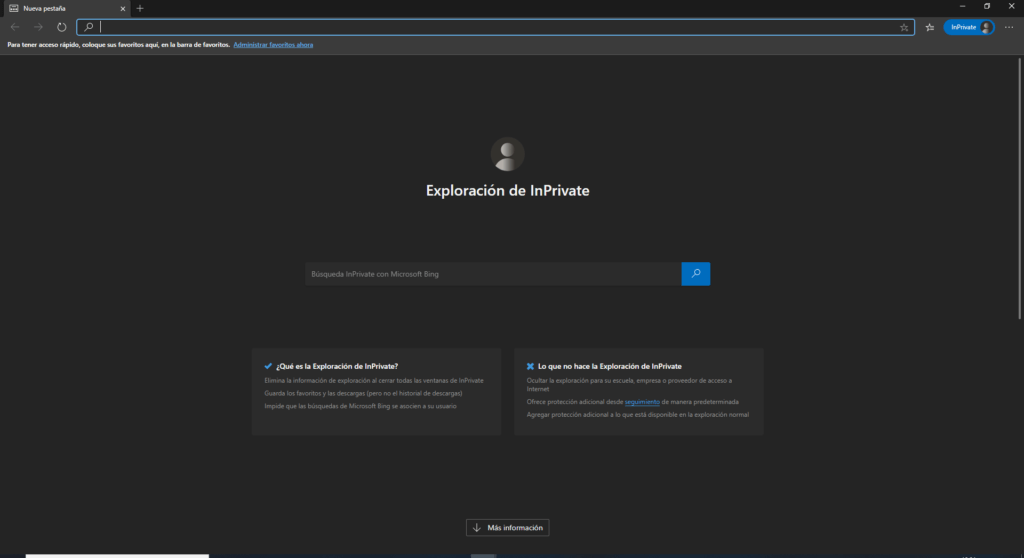The image size is (1024, 558).
Task: Click the Exploración de InPrivate heading
Action: 507,191
